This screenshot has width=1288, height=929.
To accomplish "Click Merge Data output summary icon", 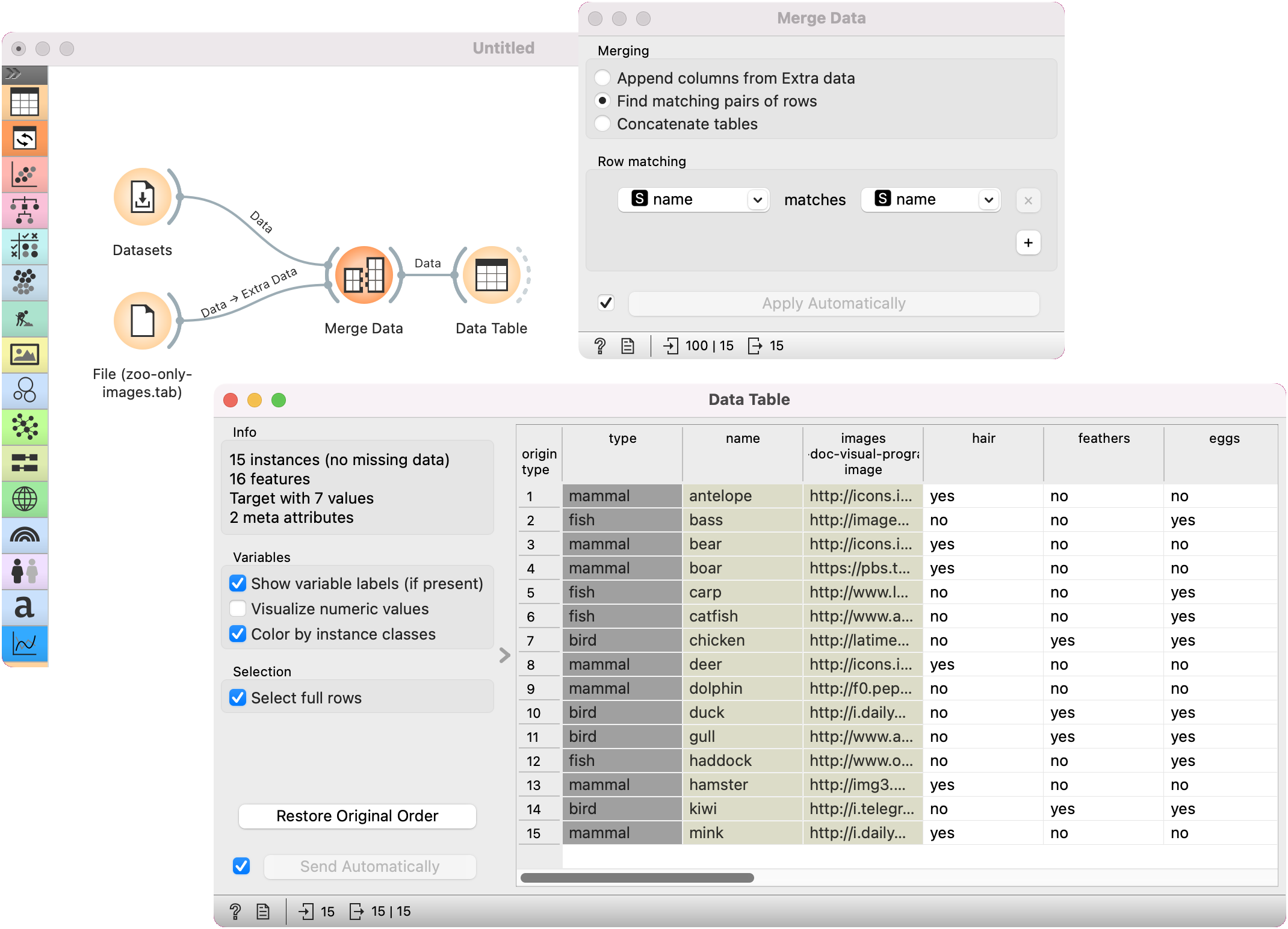I will (x=755, y=345).
